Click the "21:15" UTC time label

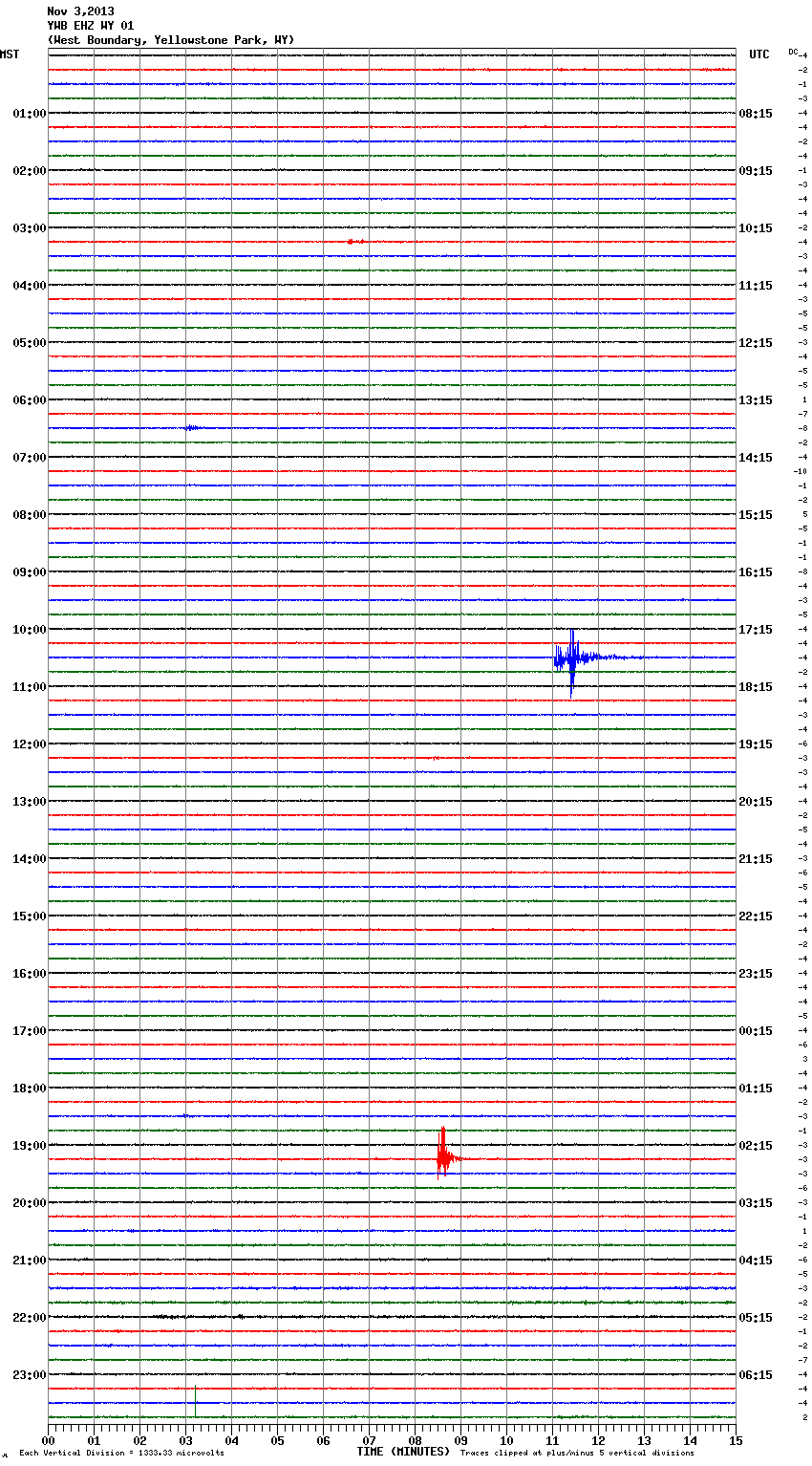[756, 859]
